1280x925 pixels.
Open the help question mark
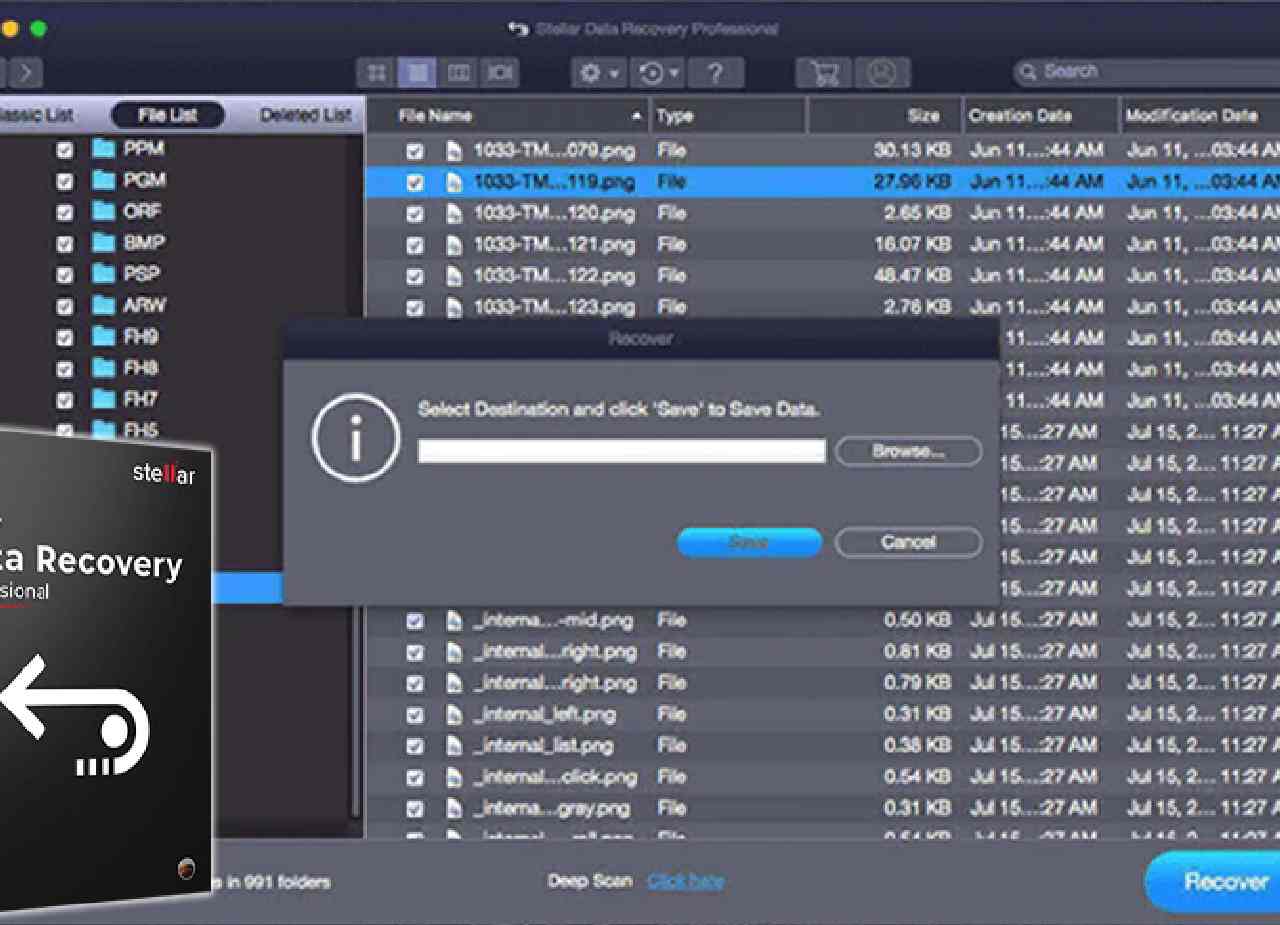(x=715, y=73)
